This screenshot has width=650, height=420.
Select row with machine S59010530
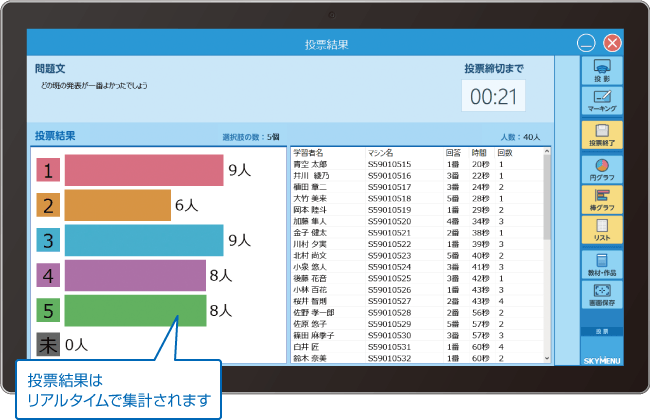pyautogui.click(x=417, y=335)
